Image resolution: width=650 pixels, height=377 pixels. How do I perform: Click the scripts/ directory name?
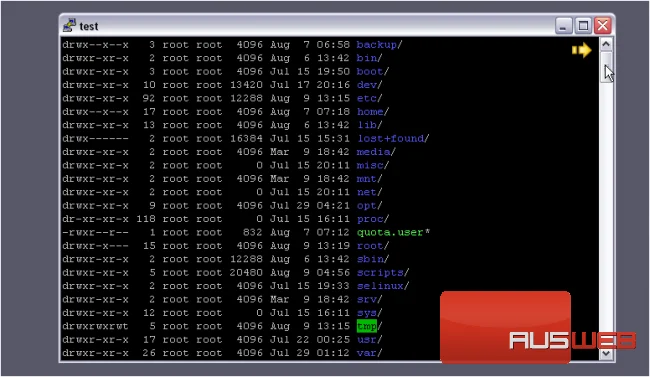point(383,272)
